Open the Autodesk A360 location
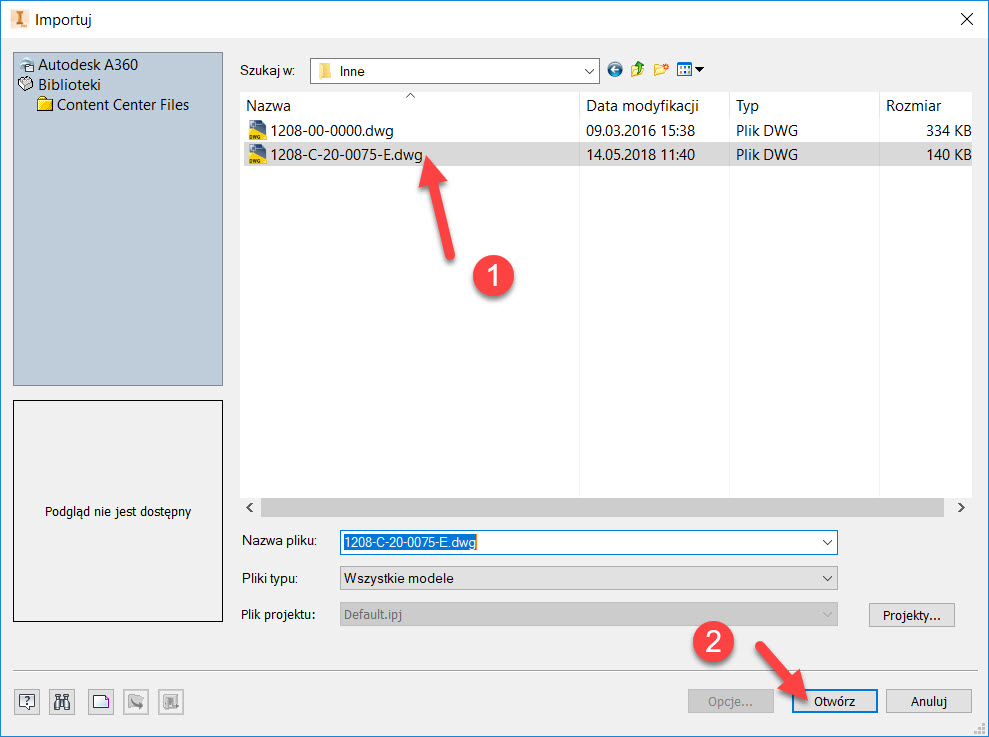Viewport: 989px width, 737px height. pyautogui.click(x=88, y=65)
